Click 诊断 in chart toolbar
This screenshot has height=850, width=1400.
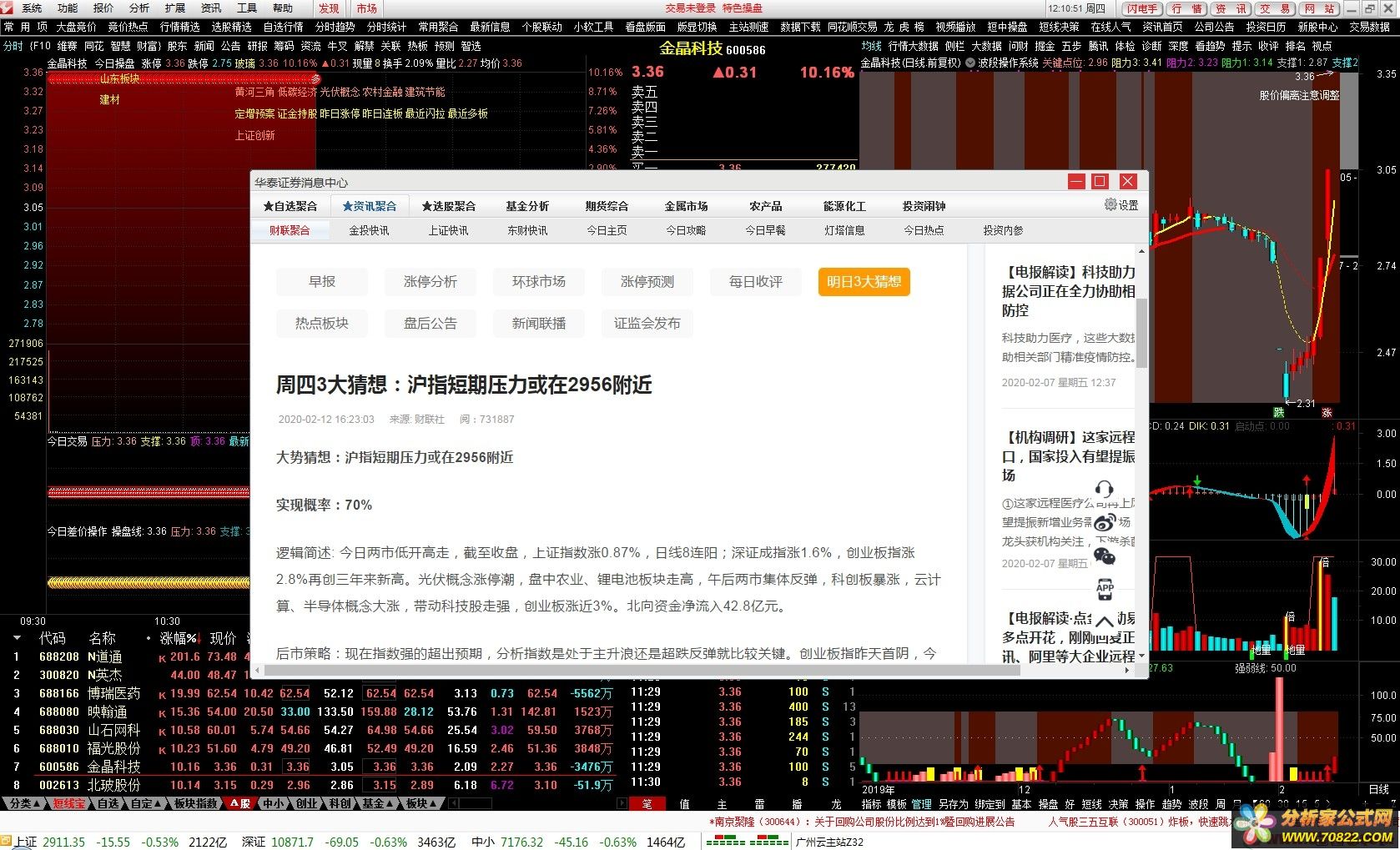(1151, 46)
